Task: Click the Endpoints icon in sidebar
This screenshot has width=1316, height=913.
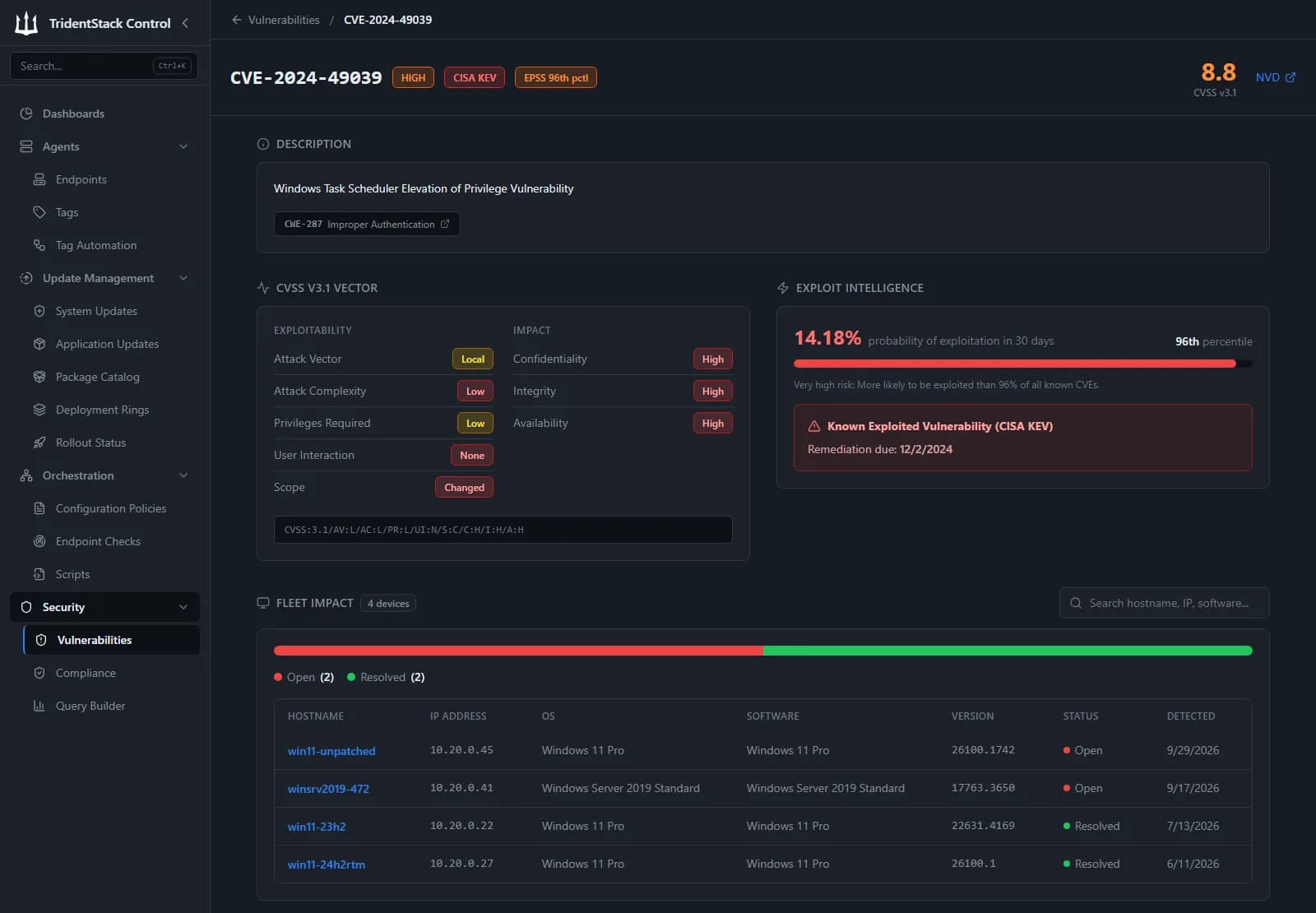Action: 39,179
